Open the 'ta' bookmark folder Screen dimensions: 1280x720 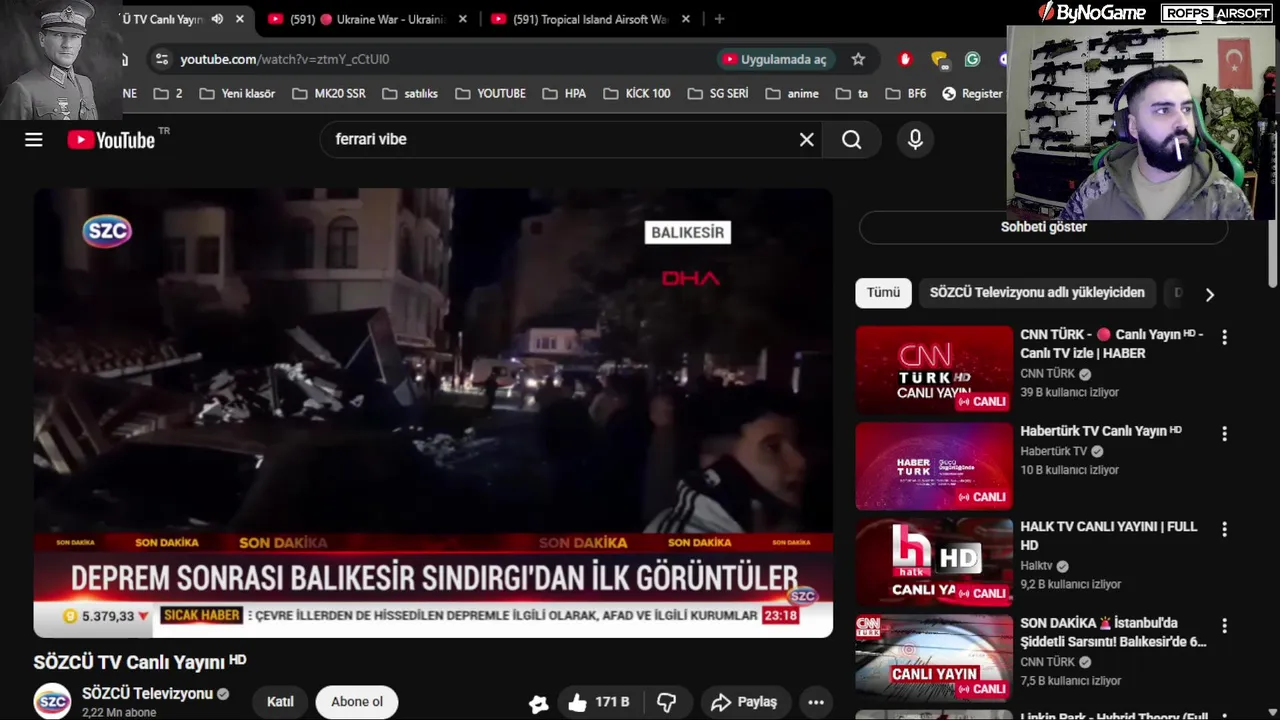tap(852, 93)
